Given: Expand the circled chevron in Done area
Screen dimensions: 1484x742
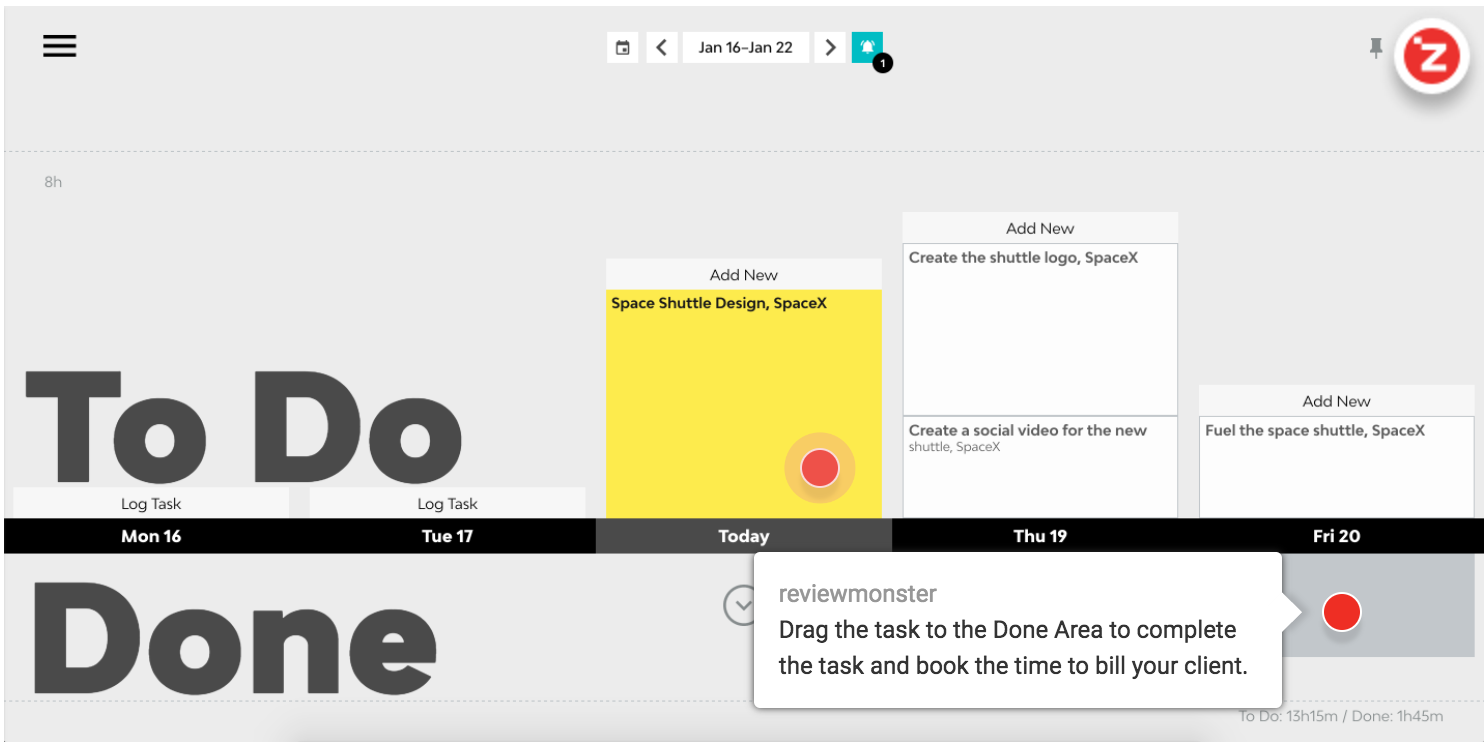Looking at the screenshot, I should pos(741,605).
